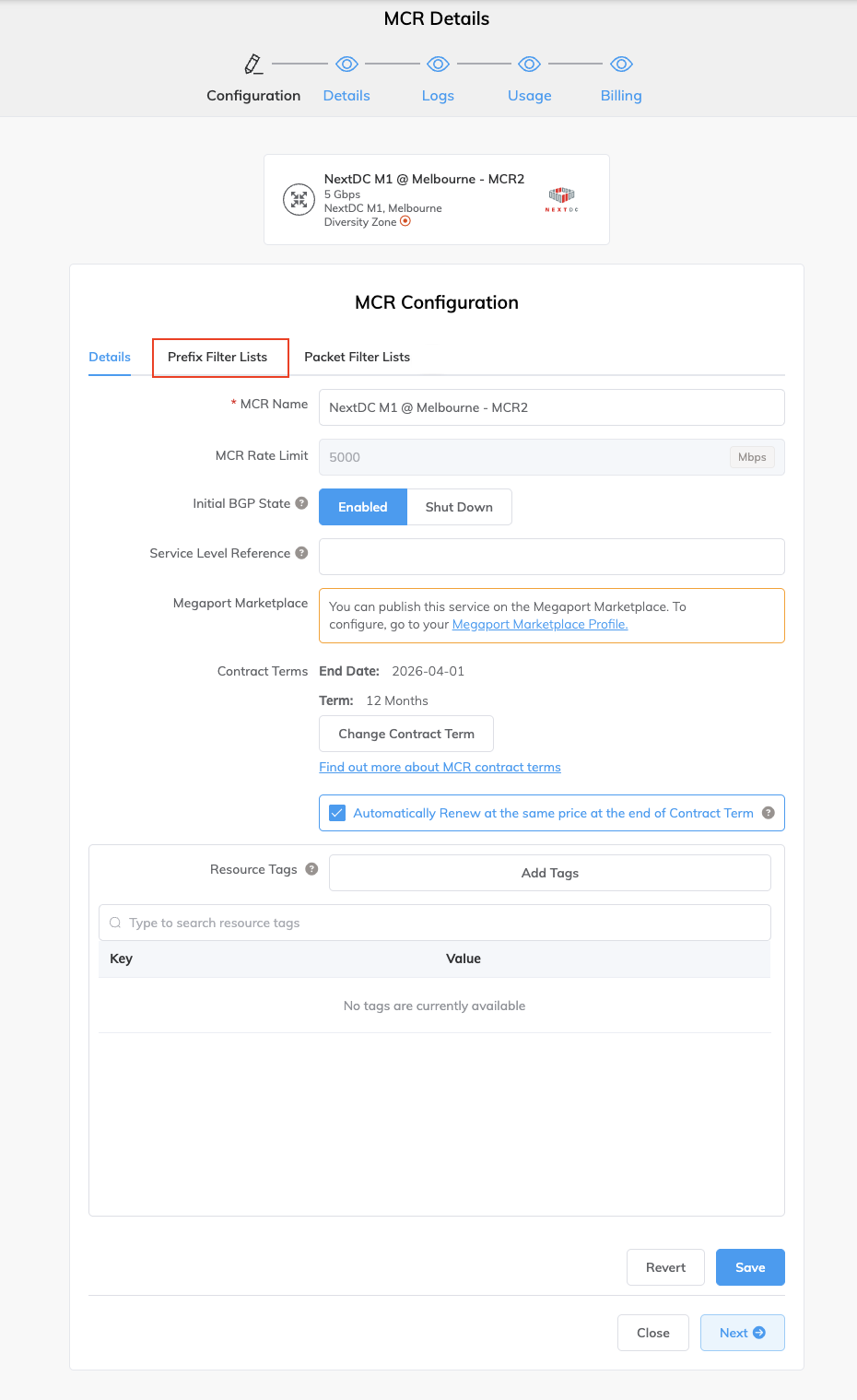
Task: Open the Details step eye icon
Action: point(346,64)
